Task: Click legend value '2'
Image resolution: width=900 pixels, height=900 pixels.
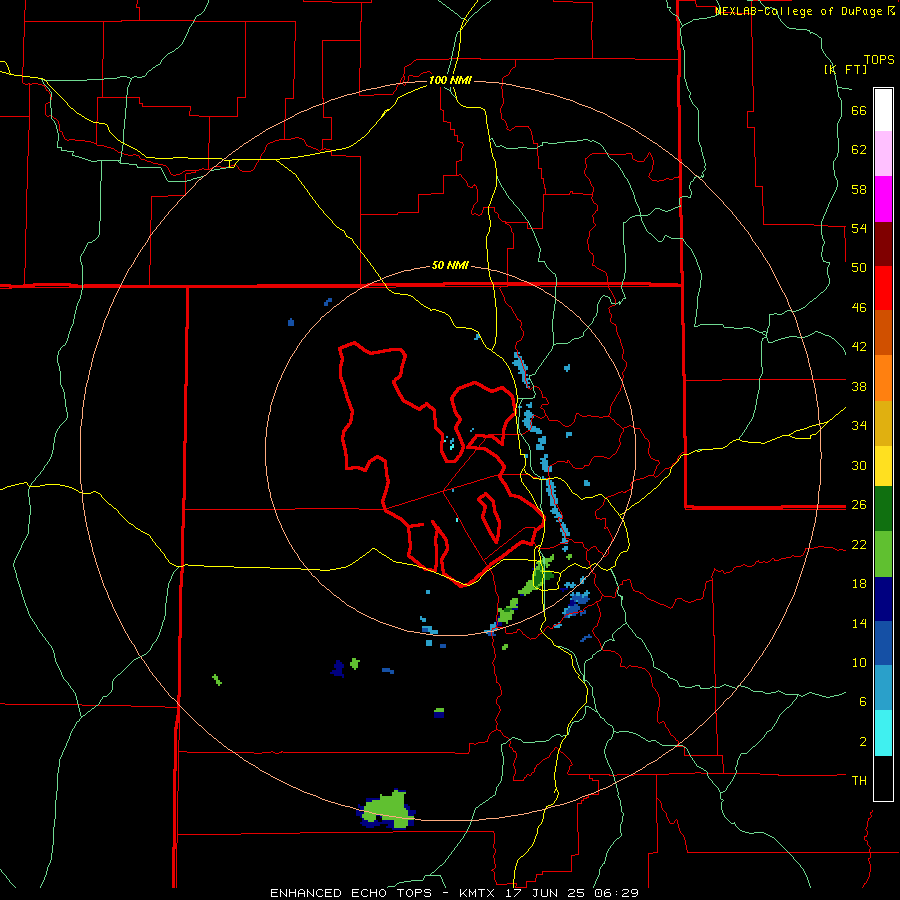Action: coord(863,742)
